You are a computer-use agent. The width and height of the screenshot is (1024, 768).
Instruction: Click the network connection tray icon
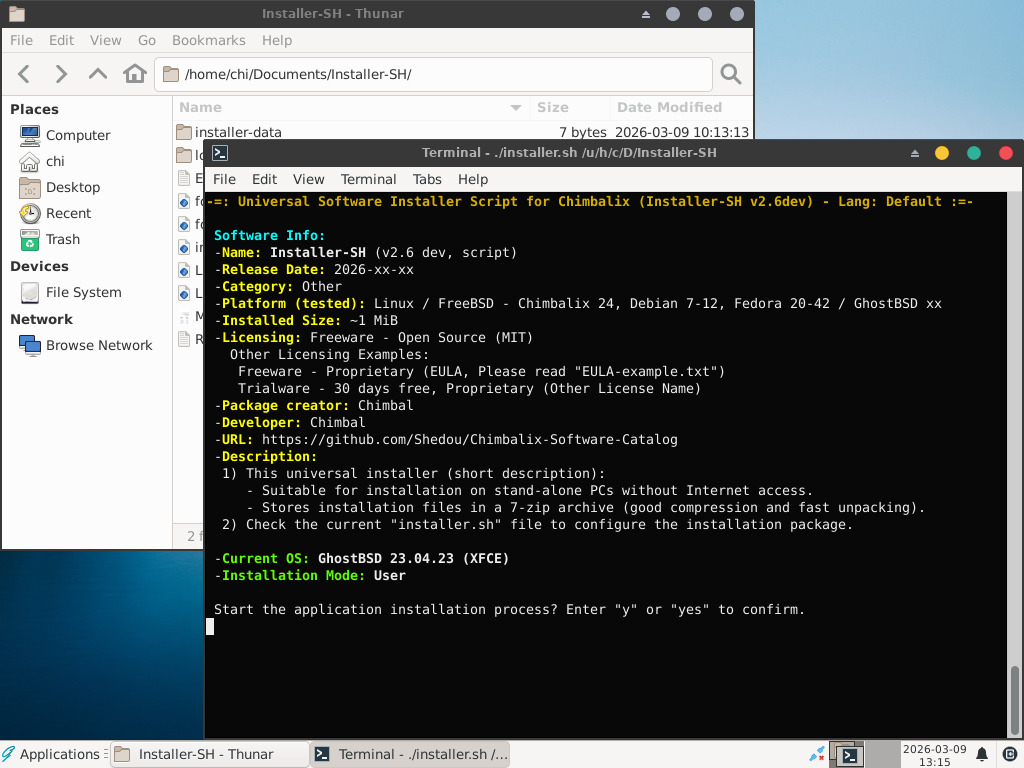click(817, 754)
